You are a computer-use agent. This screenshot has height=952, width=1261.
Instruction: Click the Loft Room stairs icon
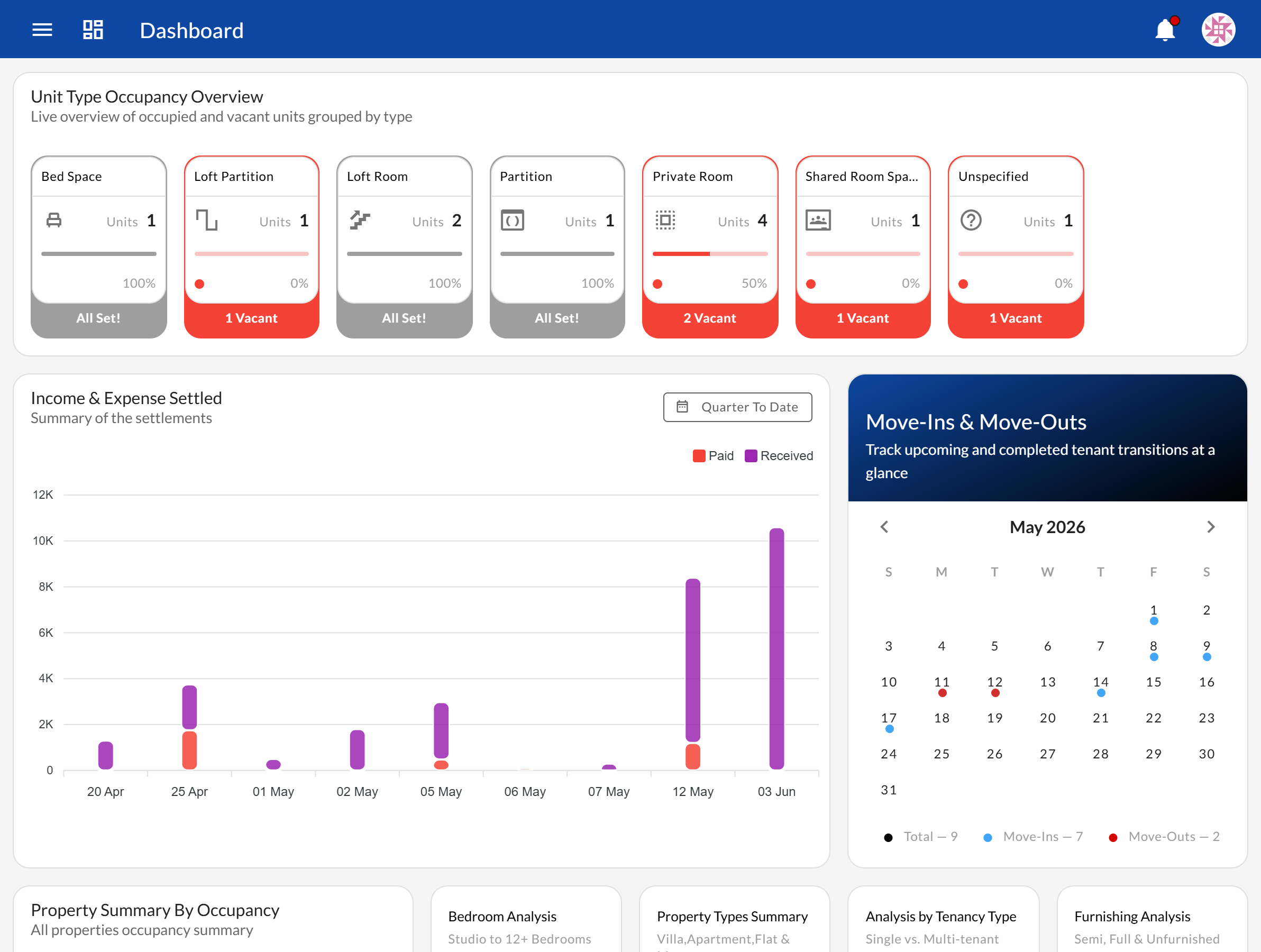360,220
